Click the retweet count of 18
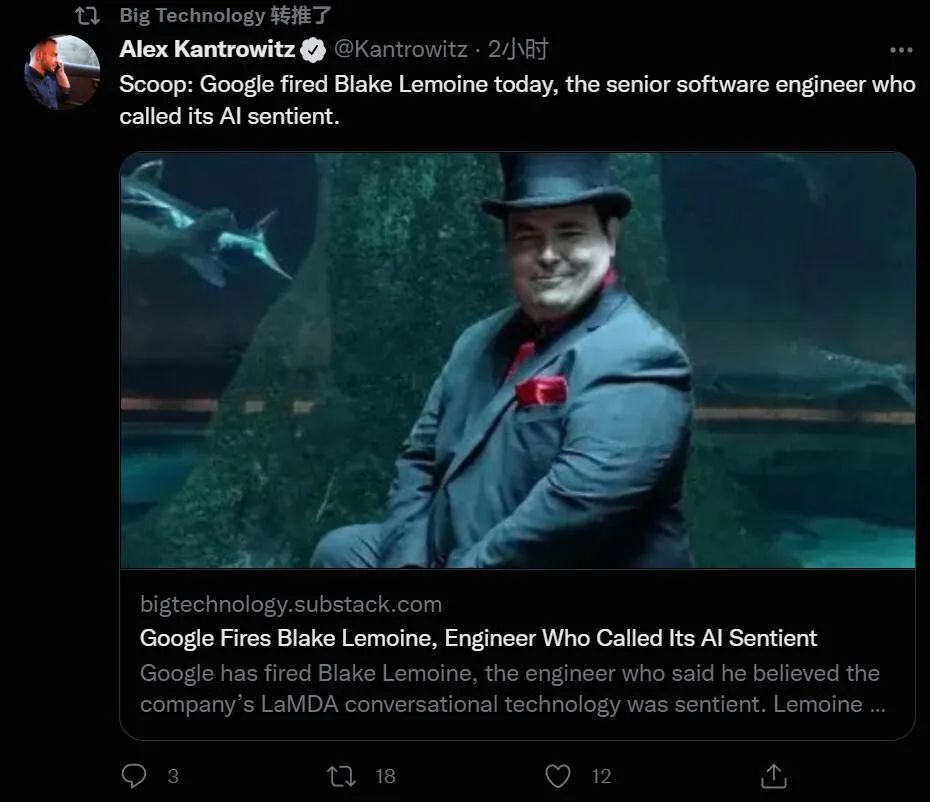 pos(385,776)
